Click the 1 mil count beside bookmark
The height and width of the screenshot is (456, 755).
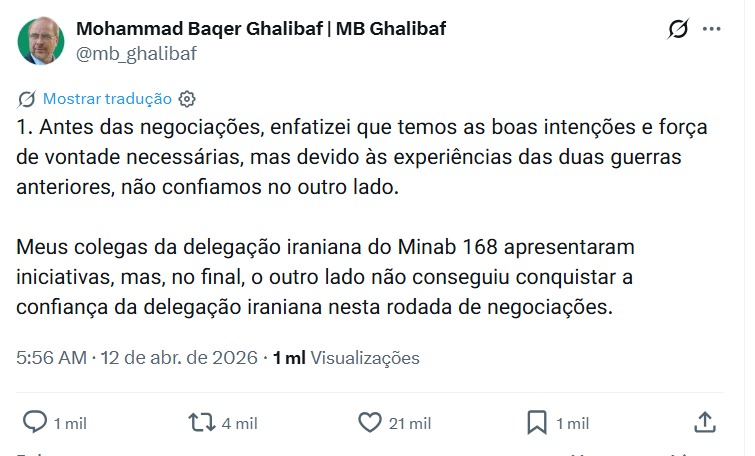coord(573,424)
